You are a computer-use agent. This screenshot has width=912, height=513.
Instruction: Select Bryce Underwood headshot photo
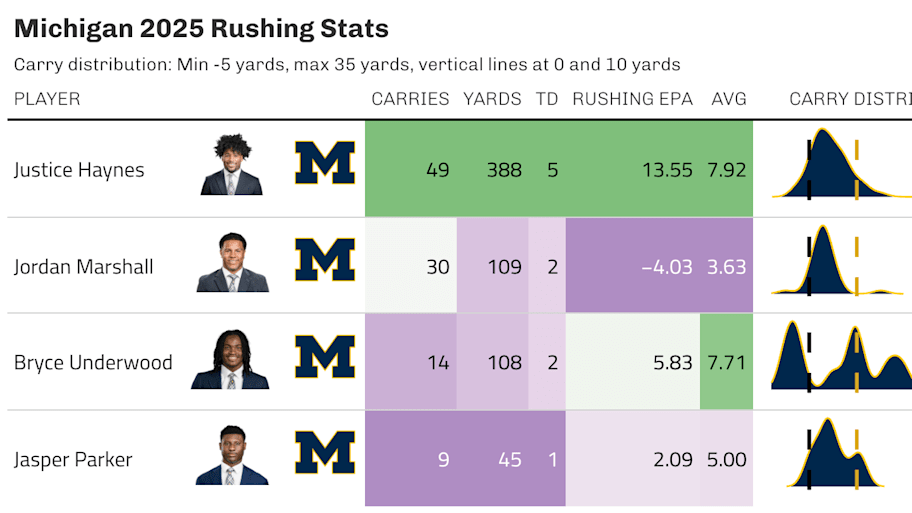[x=230, y=359]
